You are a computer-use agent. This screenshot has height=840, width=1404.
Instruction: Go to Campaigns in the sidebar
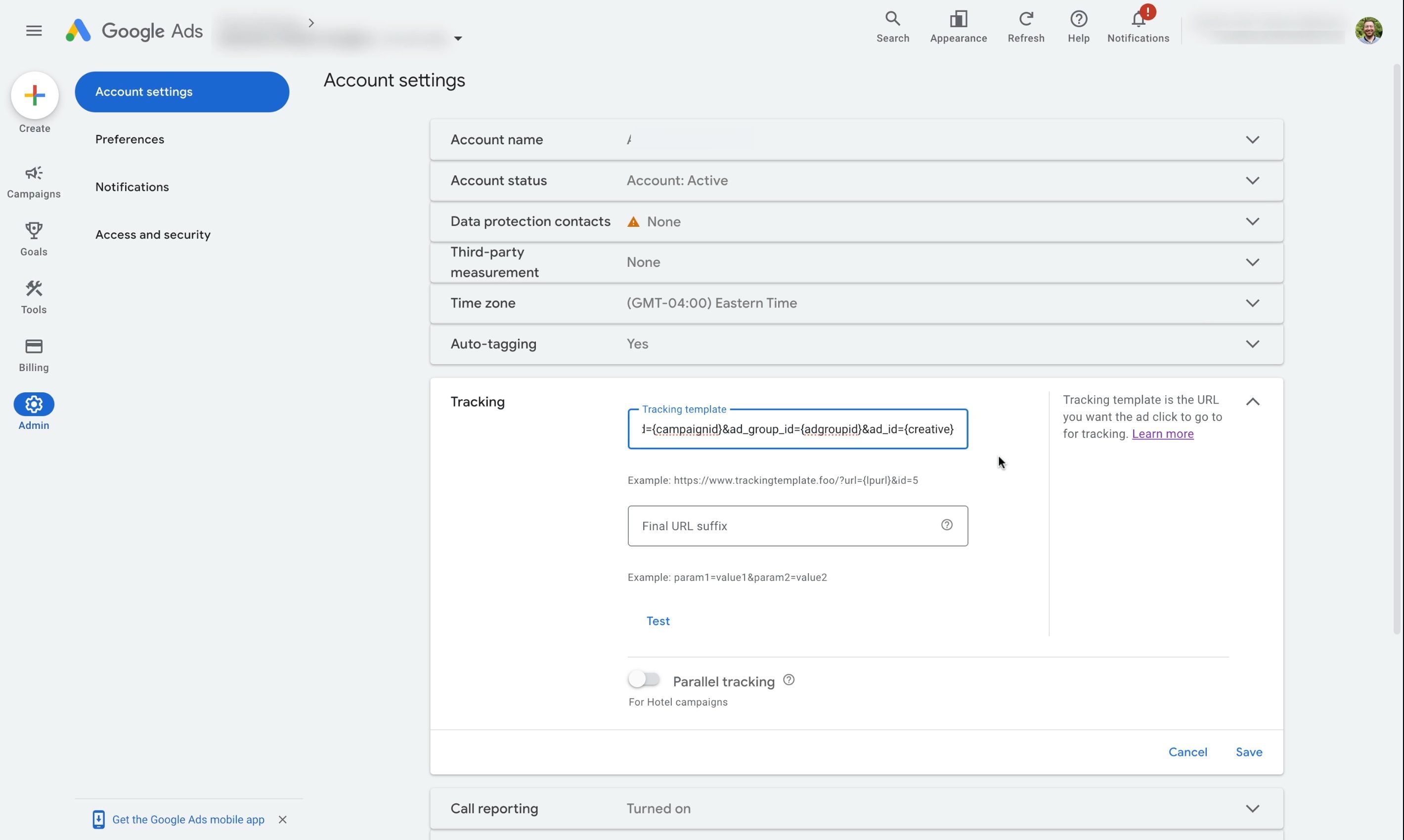34,182
